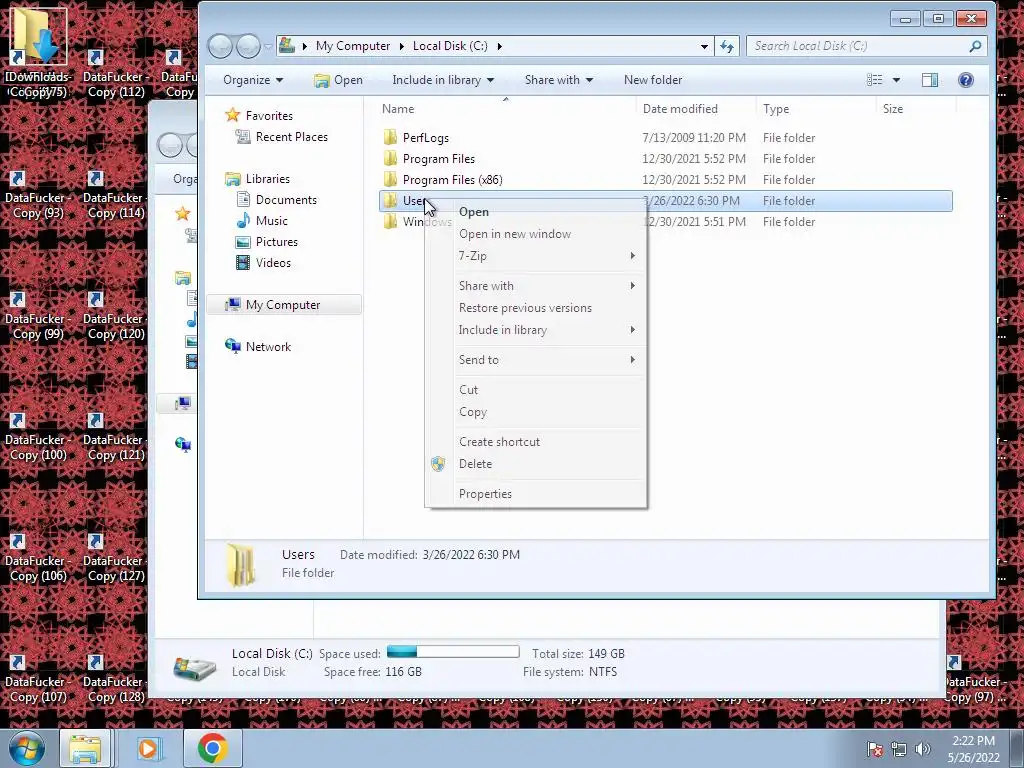Open the Share with toolbar dropdown

click(558, 80)
